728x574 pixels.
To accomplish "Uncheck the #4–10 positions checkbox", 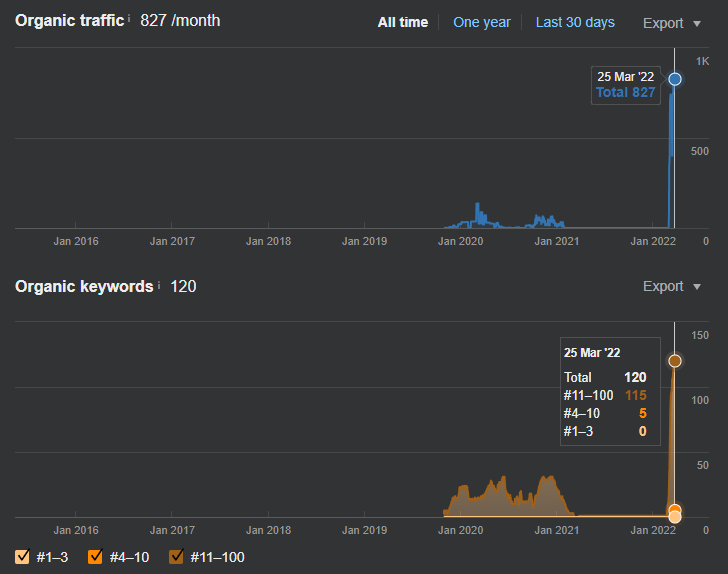I will point(95,556).
